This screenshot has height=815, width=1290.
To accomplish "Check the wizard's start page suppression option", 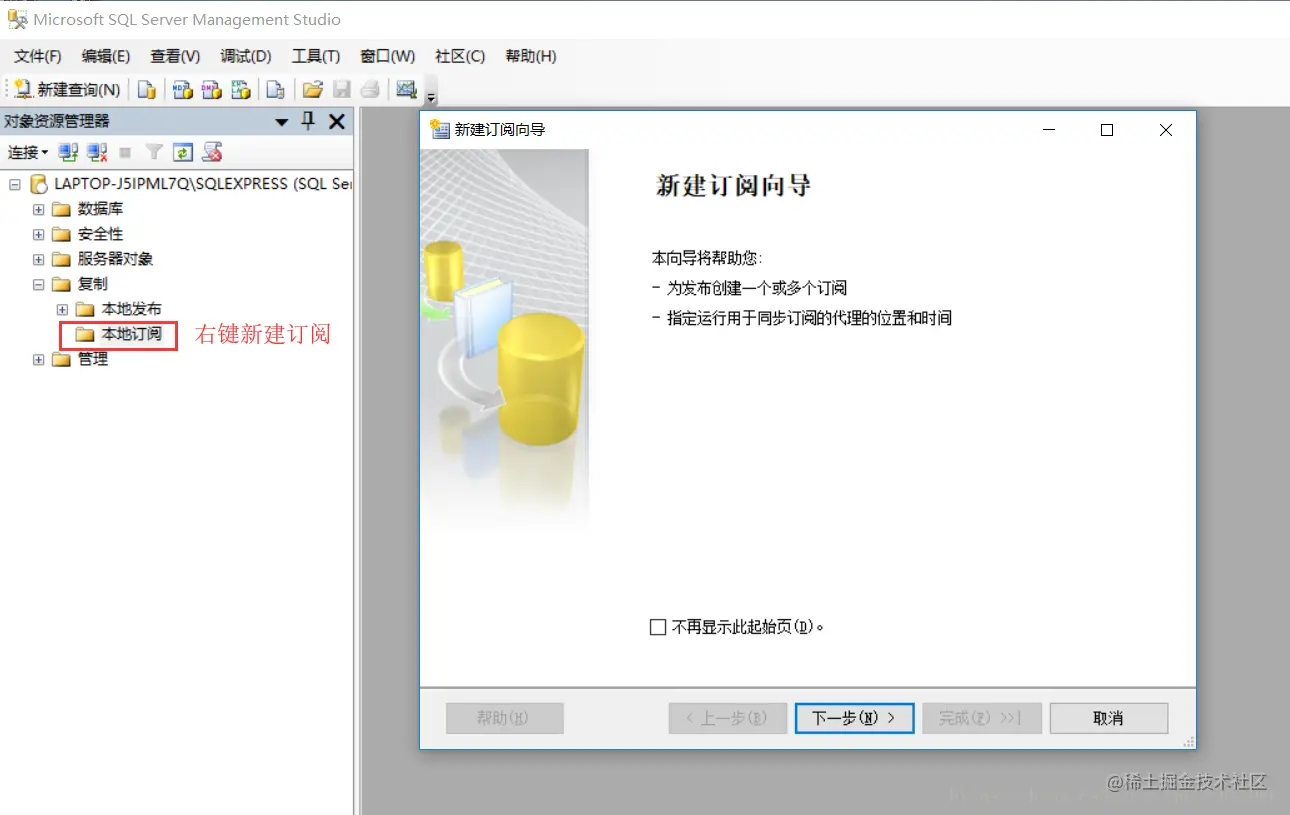I will [657, 626].
